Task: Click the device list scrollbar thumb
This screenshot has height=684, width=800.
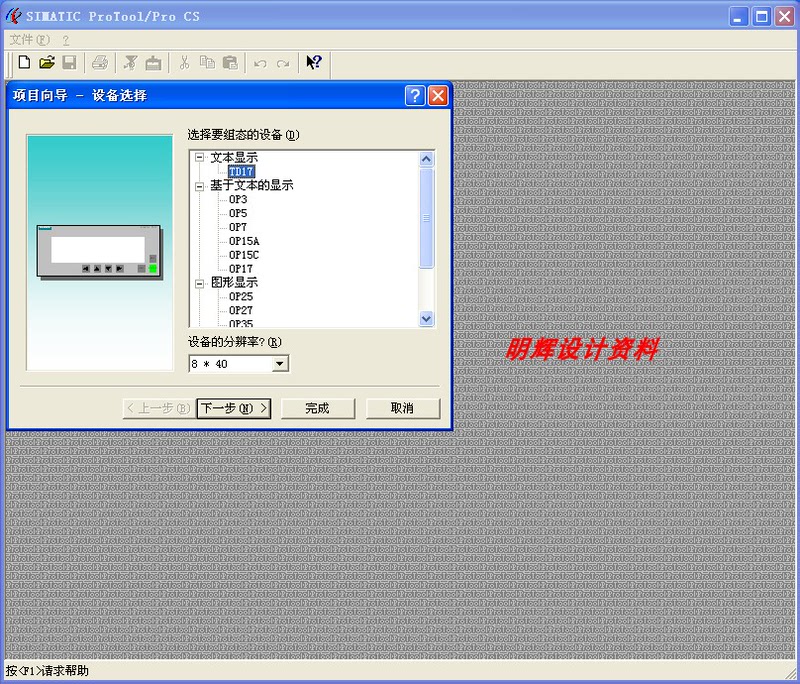Action: click(x=427, y=218)
